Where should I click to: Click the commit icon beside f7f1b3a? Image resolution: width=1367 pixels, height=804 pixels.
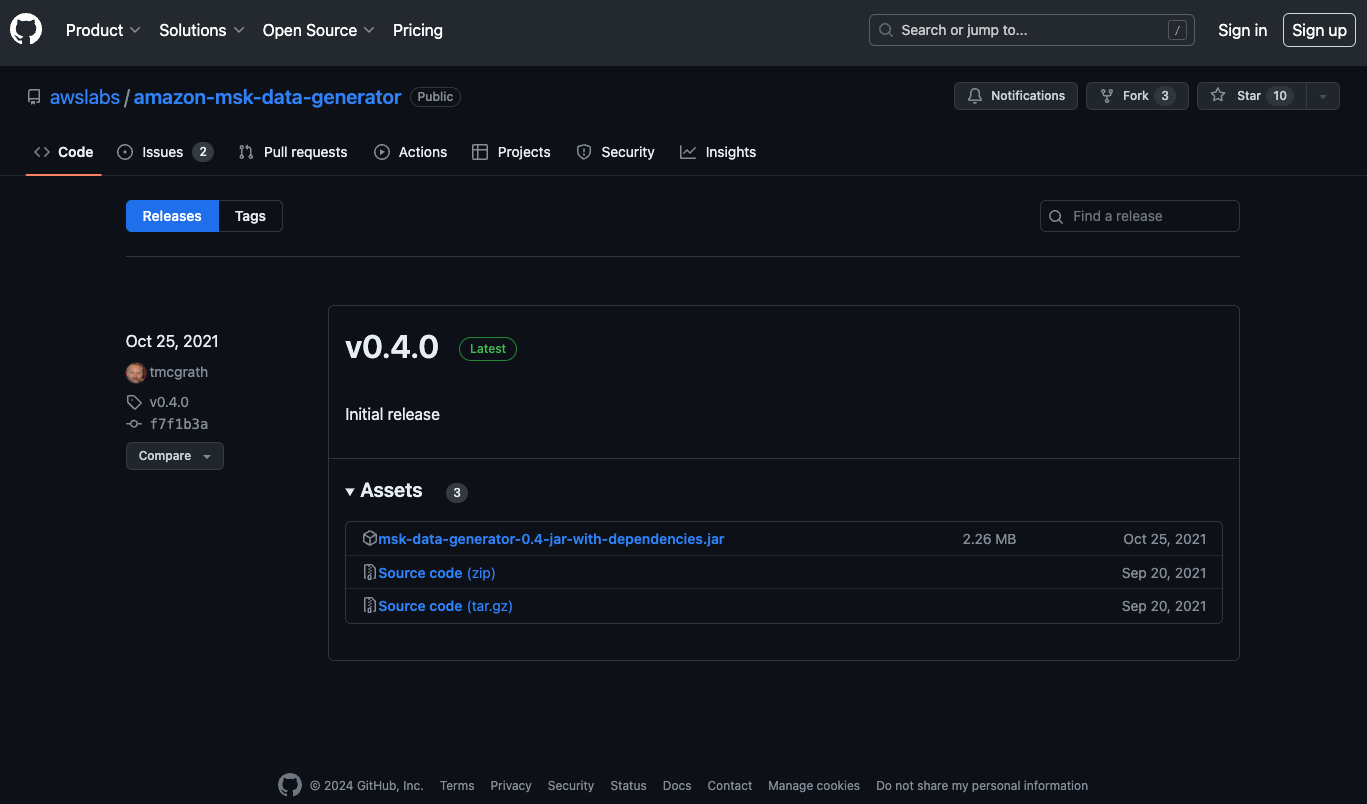pyautogui.click(x=133, y=423)
